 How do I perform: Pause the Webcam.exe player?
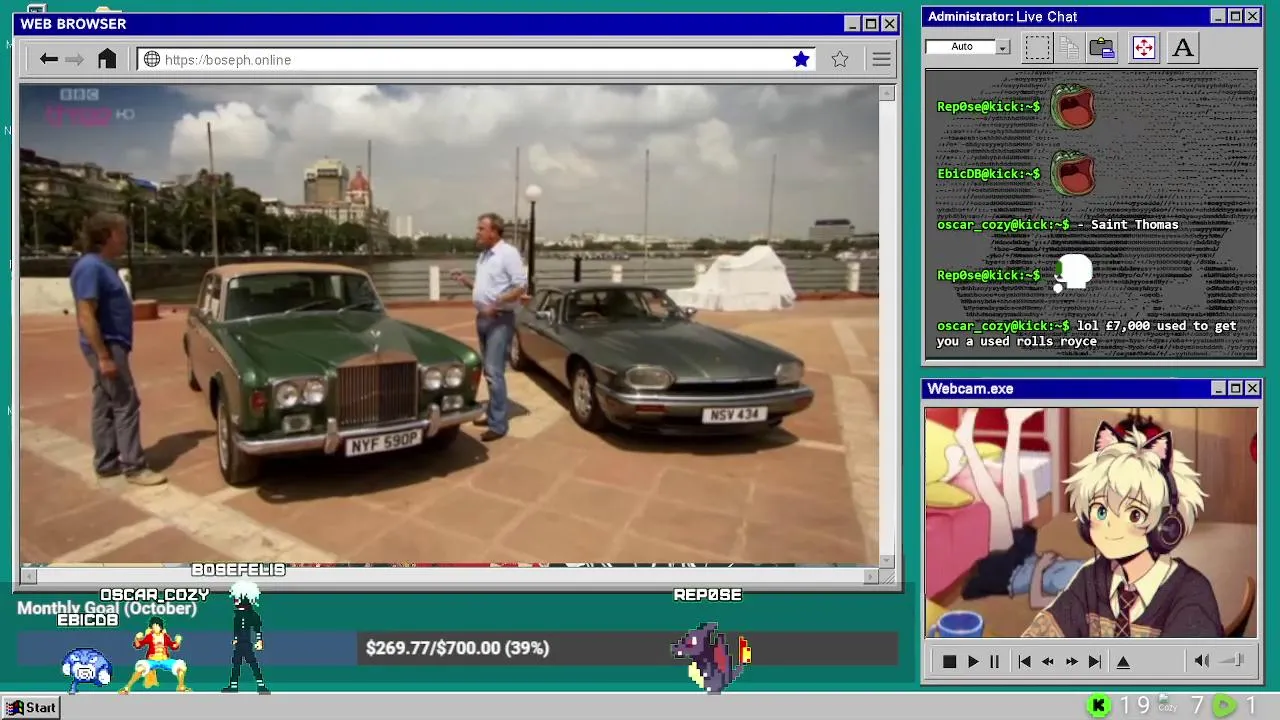click(x=994, y=661)
